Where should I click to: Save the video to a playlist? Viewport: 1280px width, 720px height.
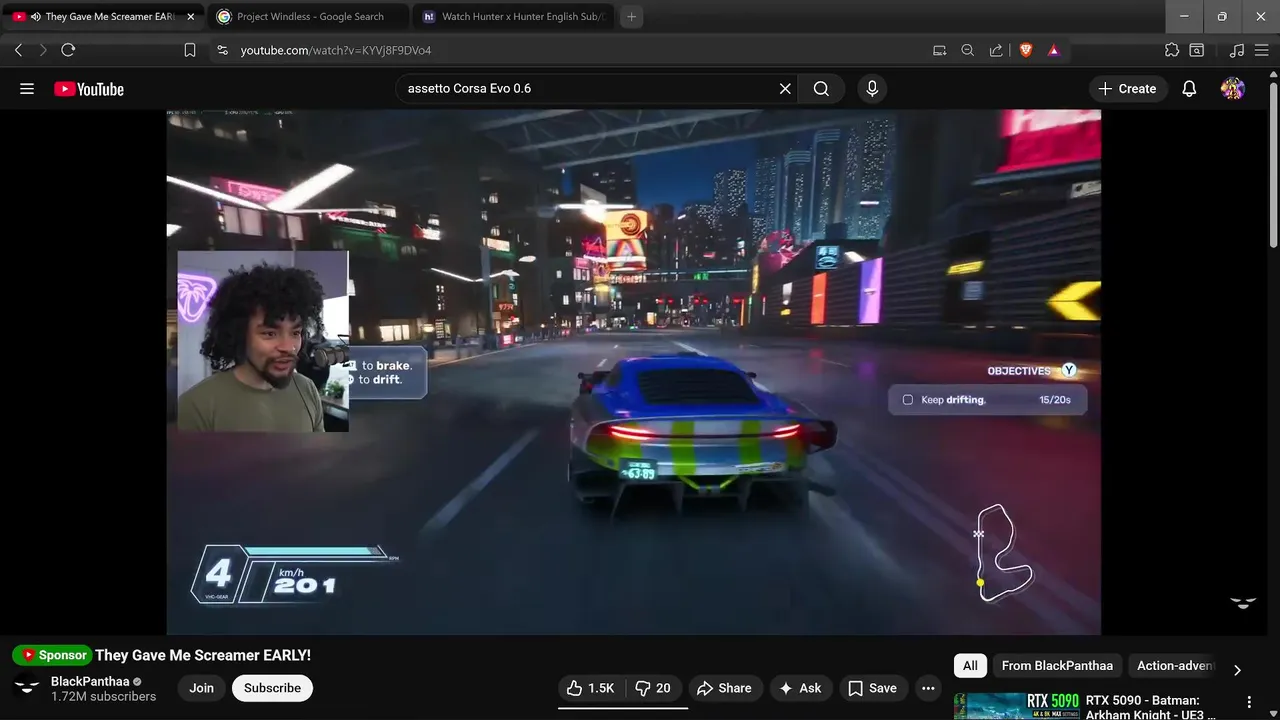tap(872, 688)
